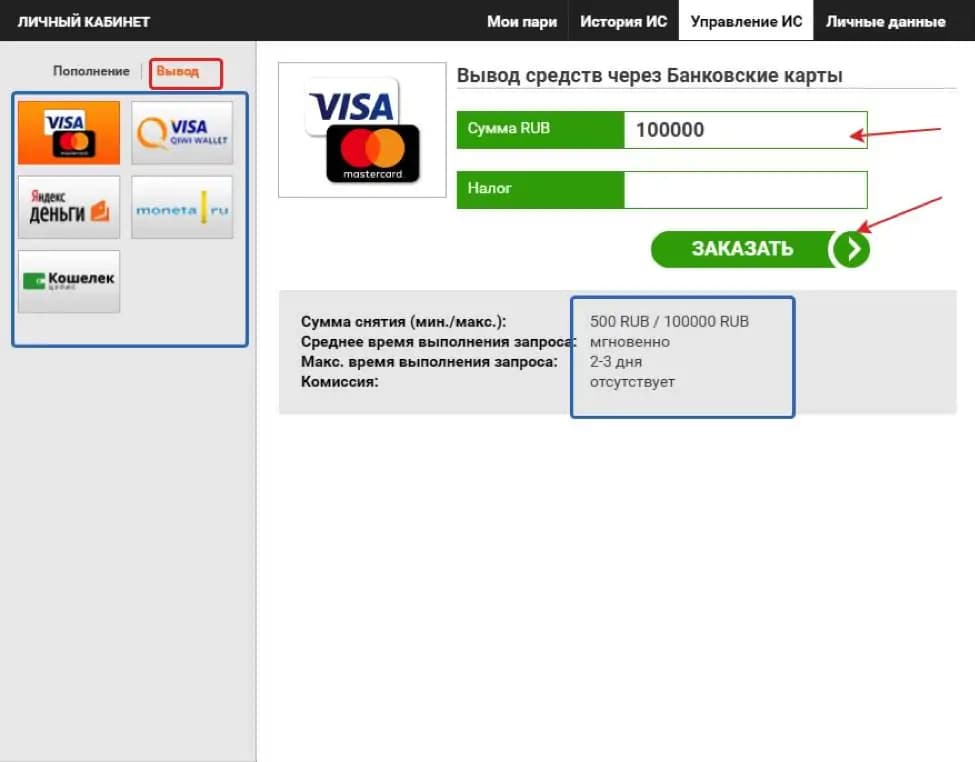Choose the Visa QIWI Wallet tile
The image size is (975, 762).
click(182, 132)
